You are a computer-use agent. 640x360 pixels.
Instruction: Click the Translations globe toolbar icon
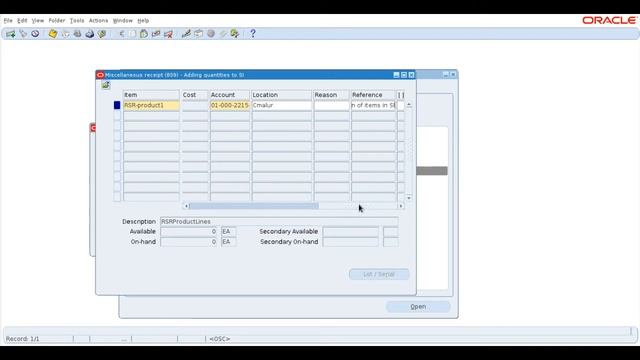211,34
